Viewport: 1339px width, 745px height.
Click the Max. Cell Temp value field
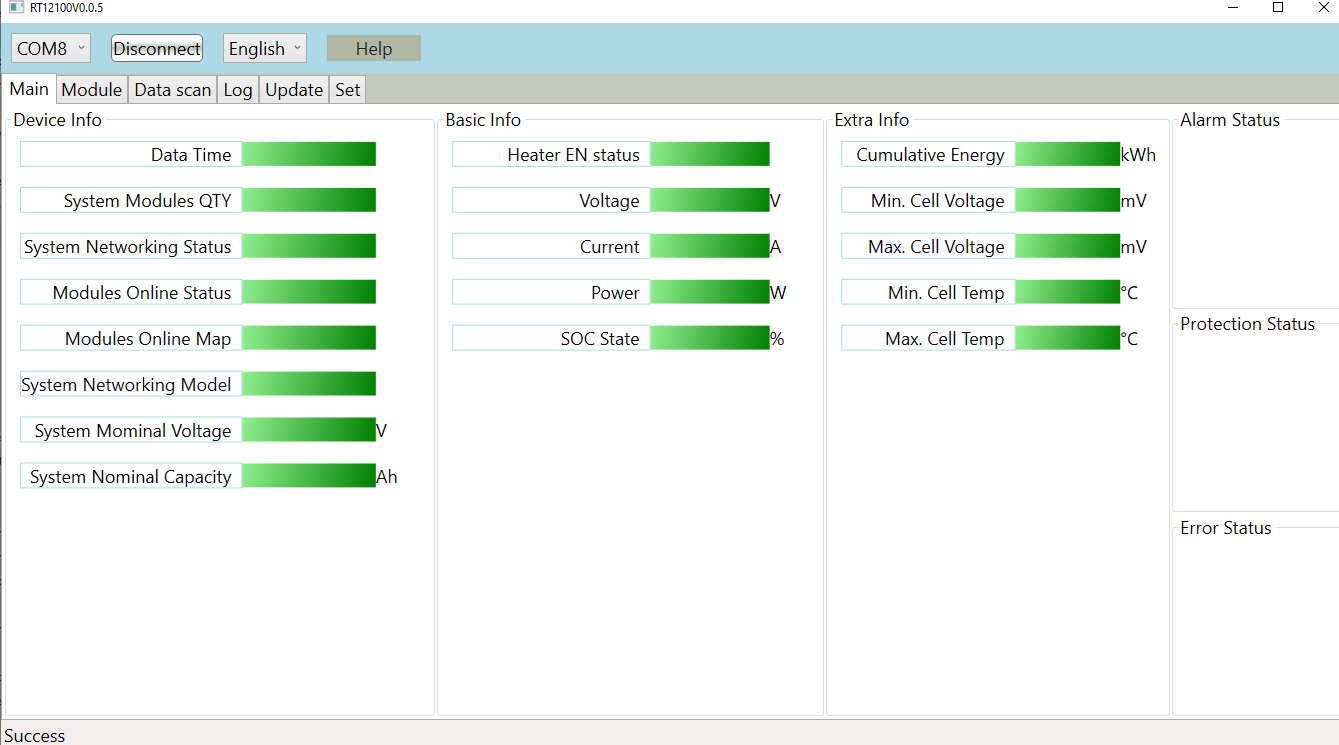point(1067,338)
